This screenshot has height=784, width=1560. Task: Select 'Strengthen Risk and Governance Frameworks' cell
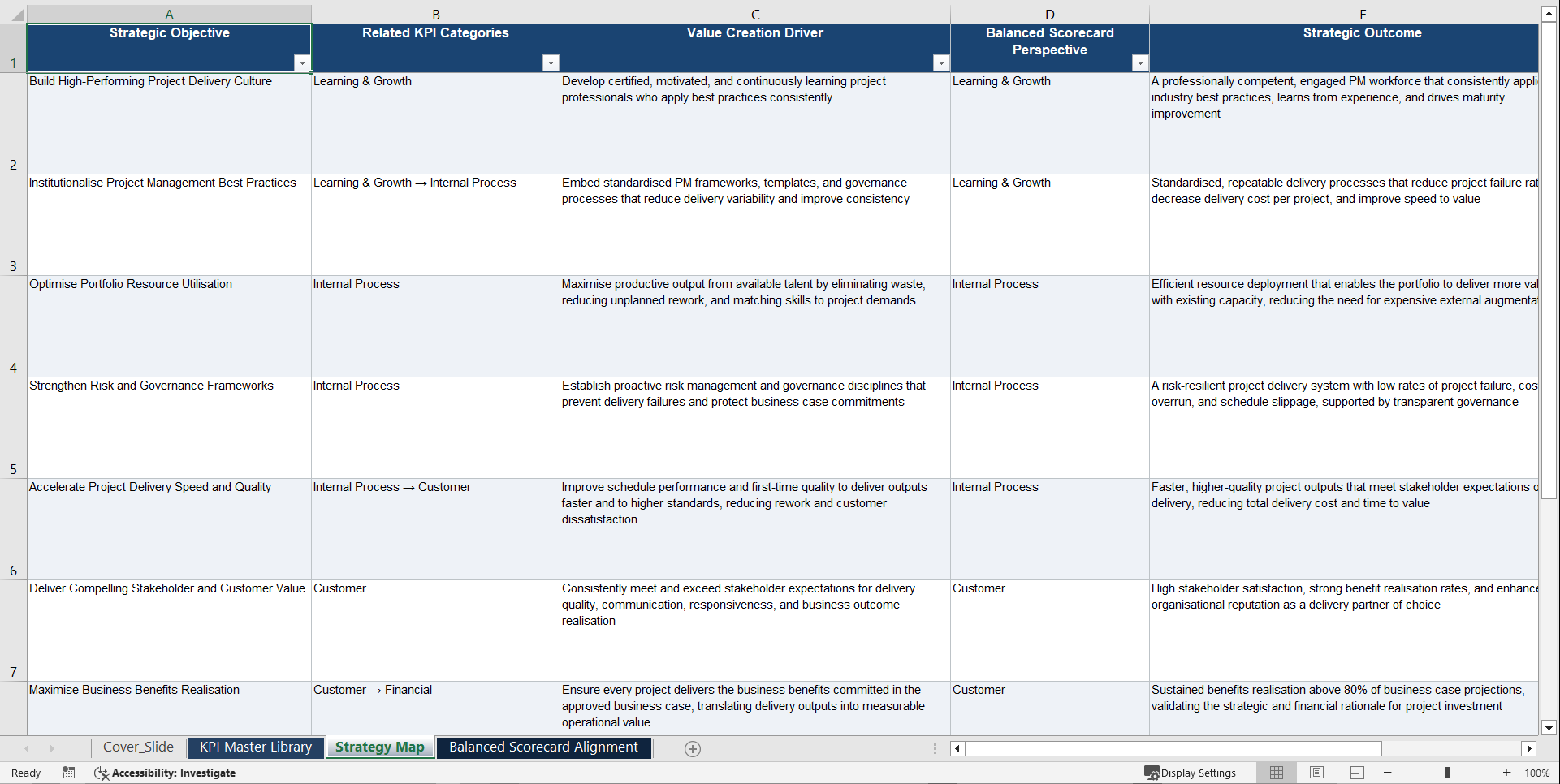pyautogui.click(x=169, y=428)
